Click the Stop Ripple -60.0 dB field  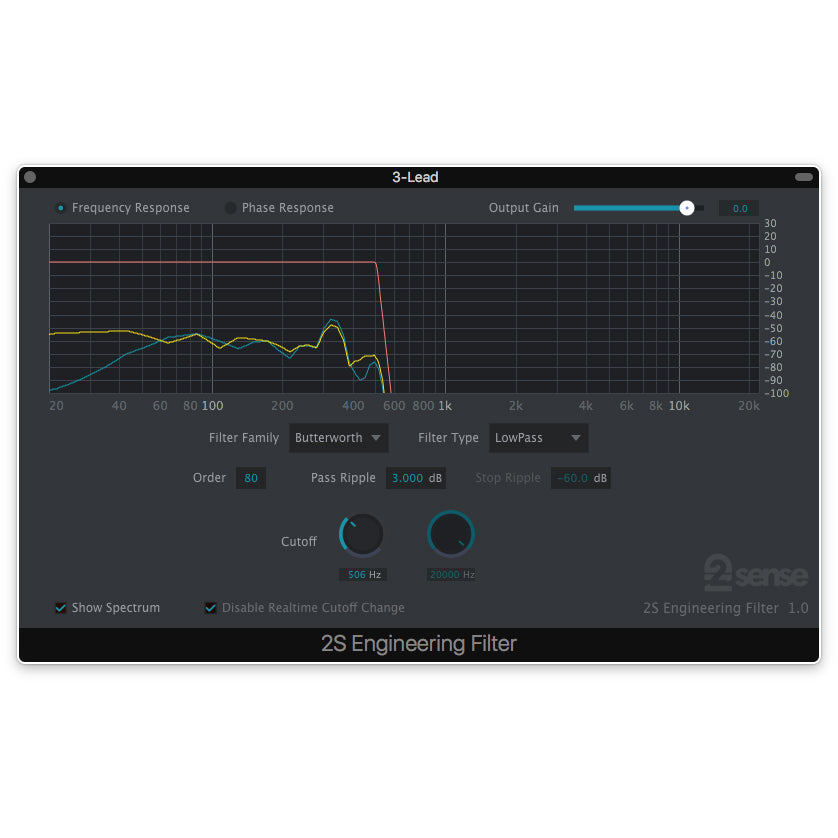point(580,478)
